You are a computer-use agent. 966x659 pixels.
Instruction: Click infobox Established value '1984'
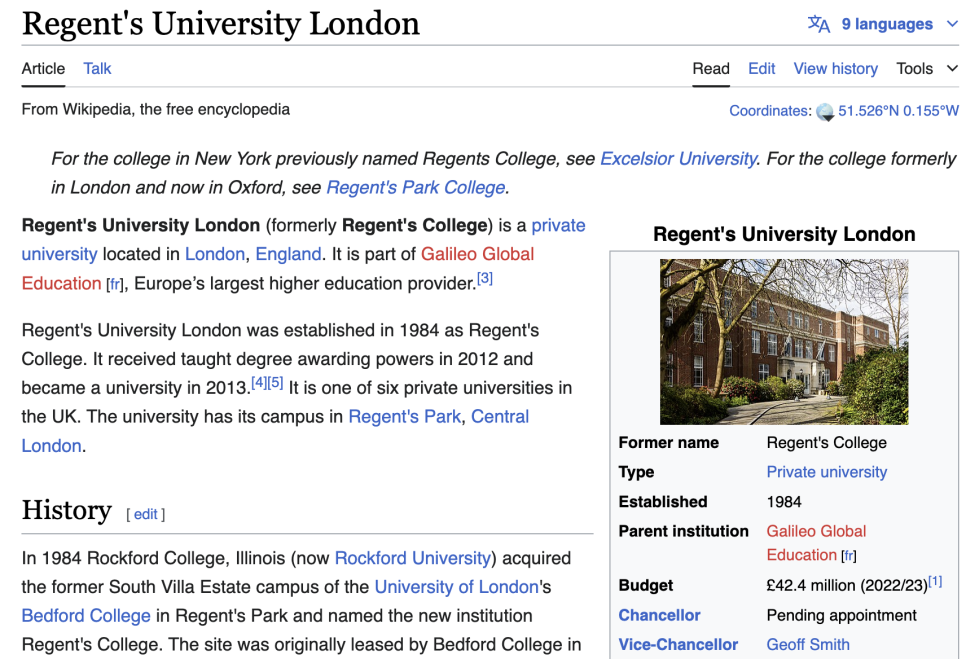pos(784,502)
